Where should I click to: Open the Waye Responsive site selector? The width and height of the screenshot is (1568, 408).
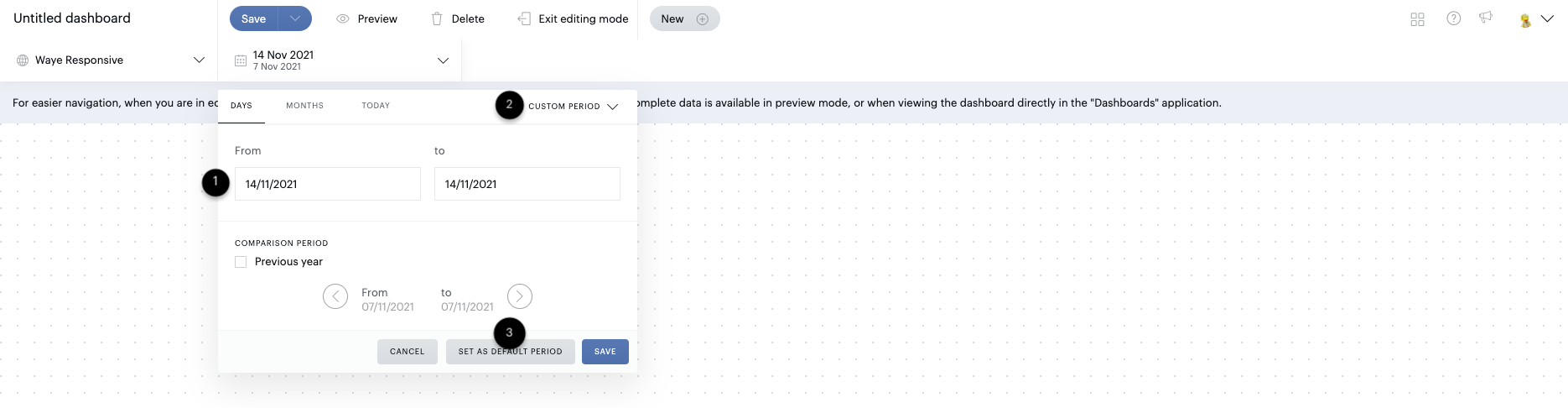pos(109,60)
